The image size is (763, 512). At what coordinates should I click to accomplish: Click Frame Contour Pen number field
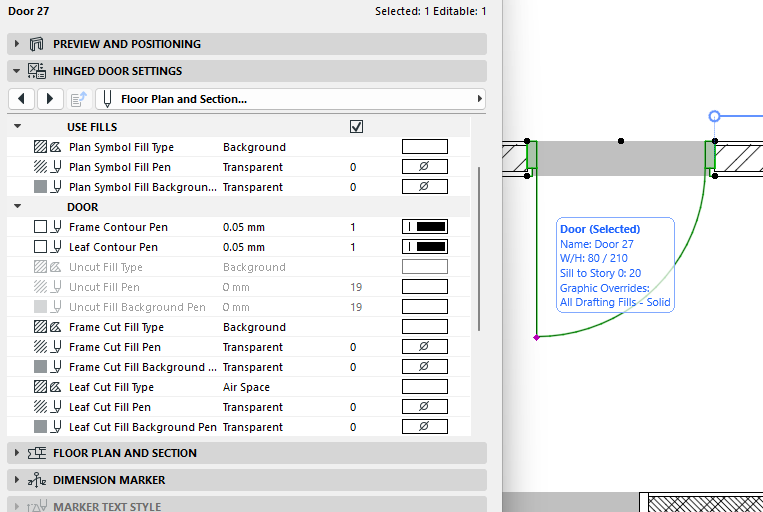pos(353,227)
